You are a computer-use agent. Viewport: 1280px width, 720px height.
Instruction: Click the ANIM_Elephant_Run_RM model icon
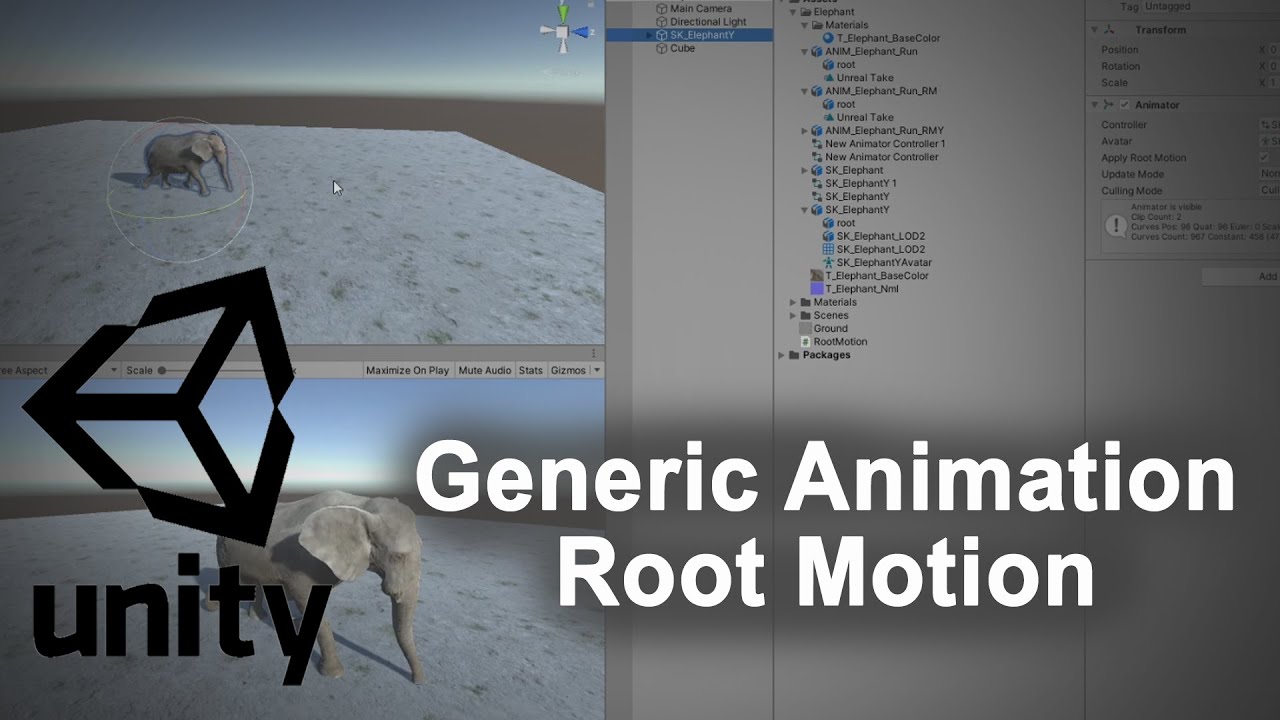[817, 91]
